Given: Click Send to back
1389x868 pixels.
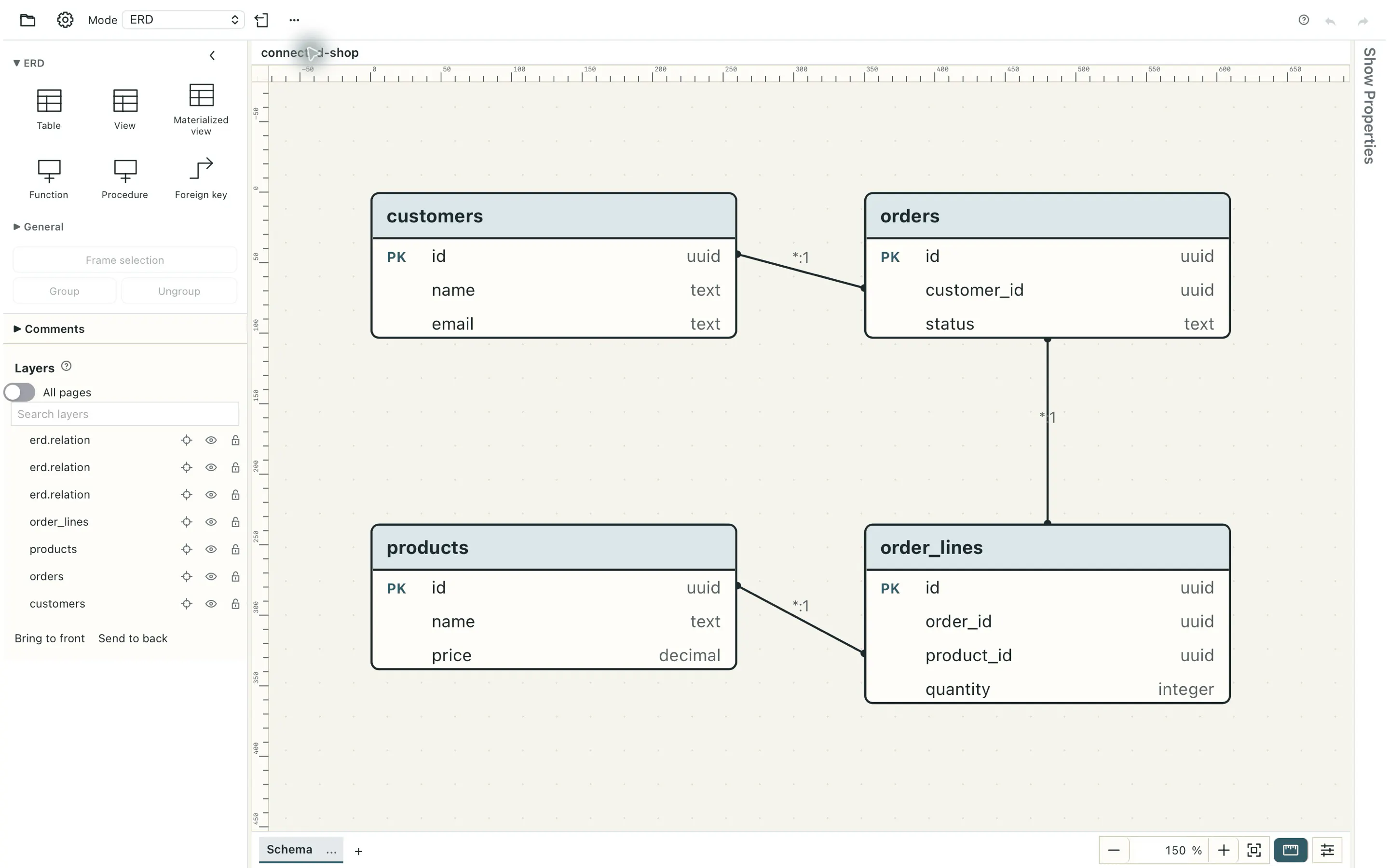Looking at the screenshot, I should coord(133,638).
